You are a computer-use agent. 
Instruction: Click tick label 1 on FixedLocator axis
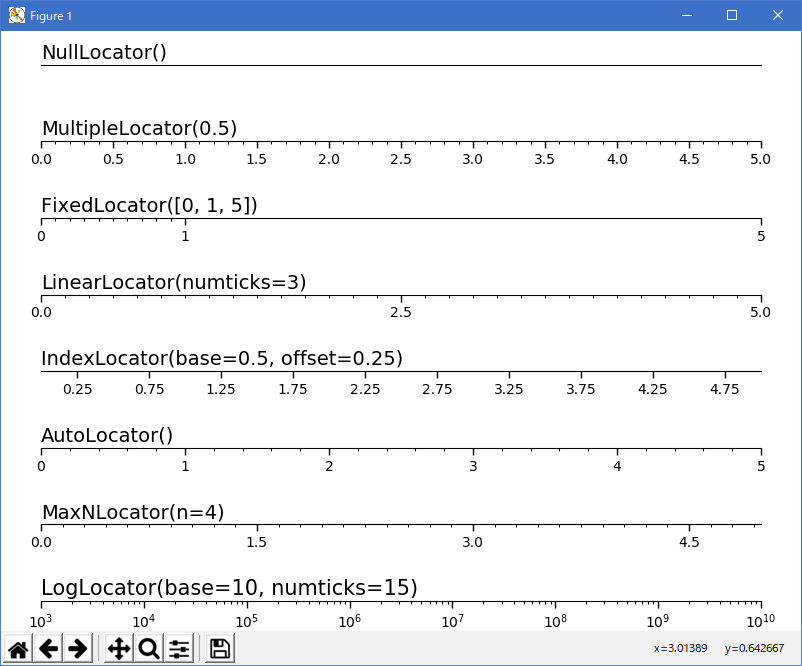click(185, 236)
